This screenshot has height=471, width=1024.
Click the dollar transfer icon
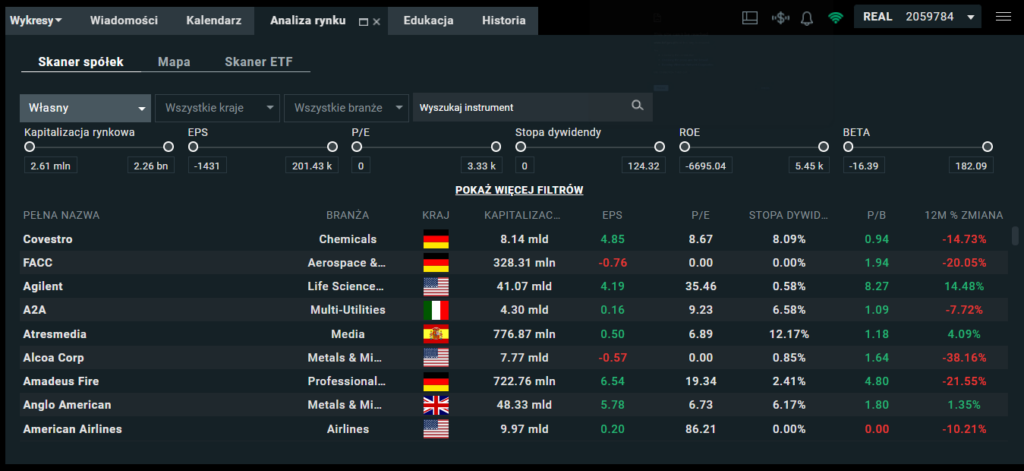[x=780, y=18]
